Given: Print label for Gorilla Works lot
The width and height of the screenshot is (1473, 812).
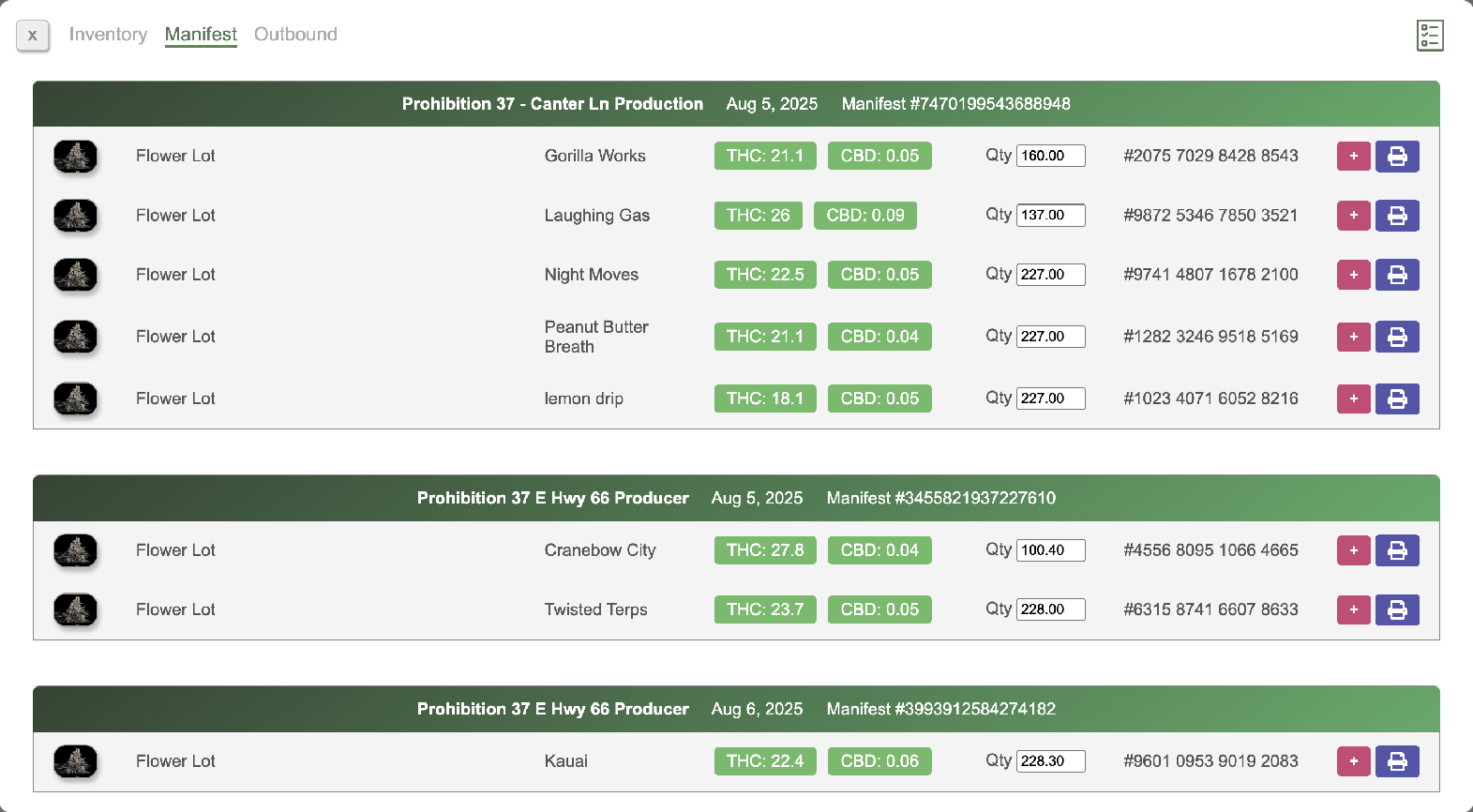Looking at the screenshot, I should point(1397,157).
